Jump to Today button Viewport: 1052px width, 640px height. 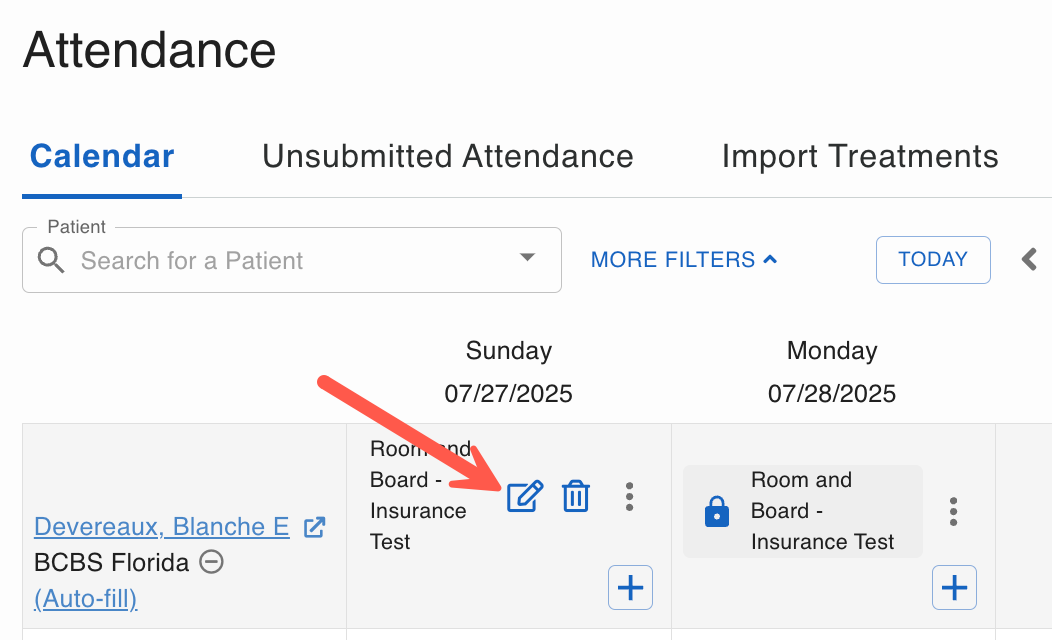(933, 260)
